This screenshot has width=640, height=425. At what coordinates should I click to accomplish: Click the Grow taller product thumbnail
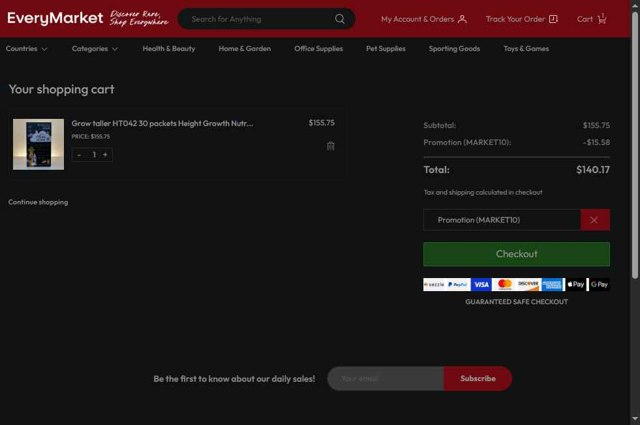[x=38, y=144]
